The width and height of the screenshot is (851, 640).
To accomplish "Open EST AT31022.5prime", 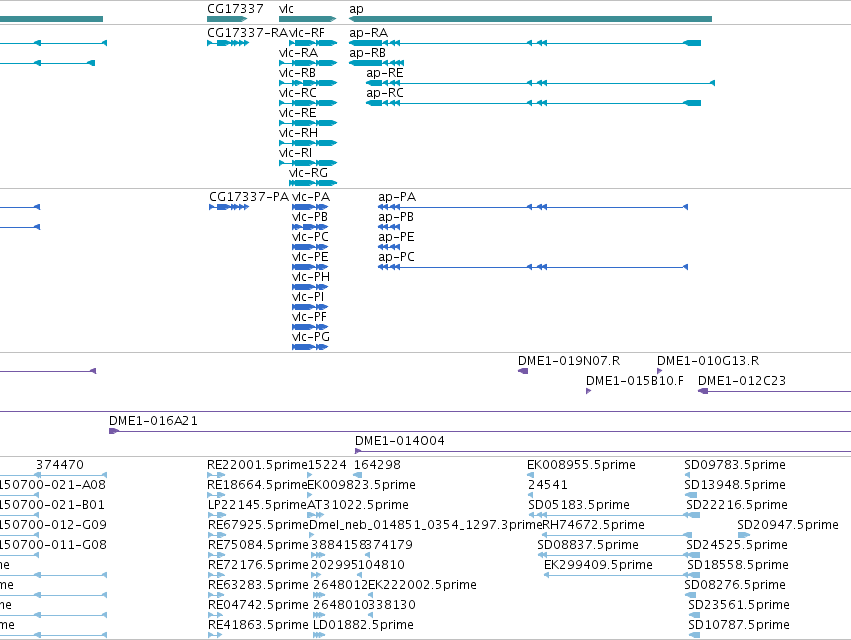I will pos(358,505).
